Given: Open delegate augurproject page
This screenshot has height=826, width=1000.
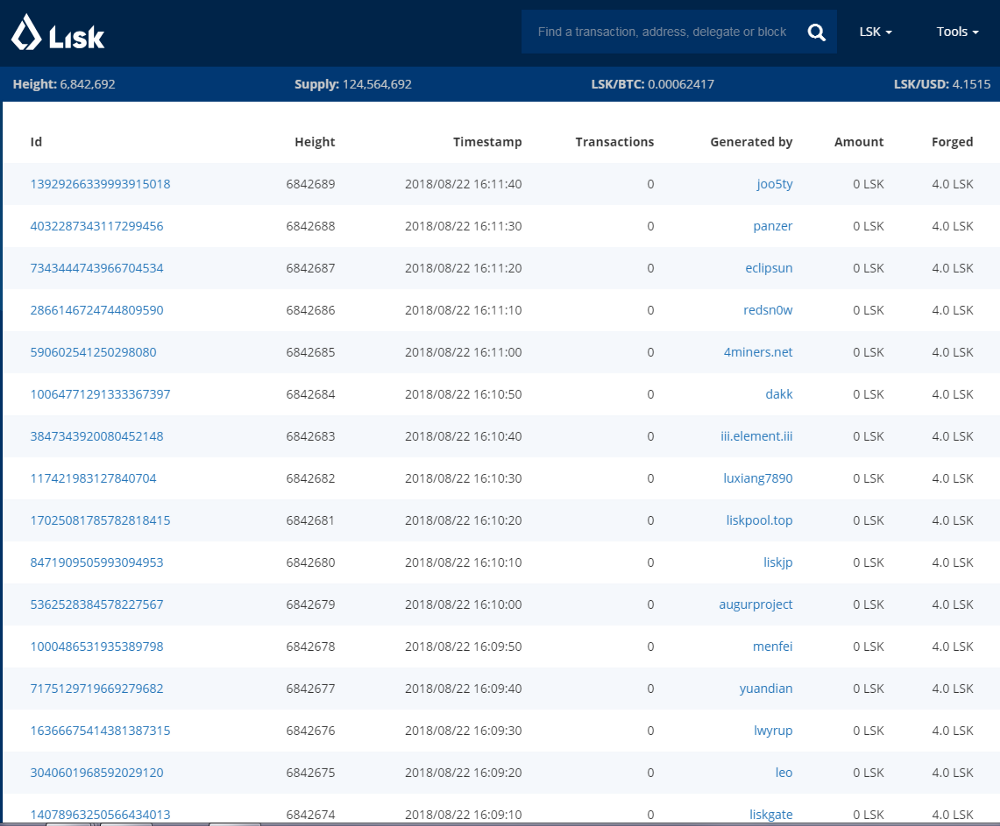Looking at the screenshot, I should pos(755,605).
